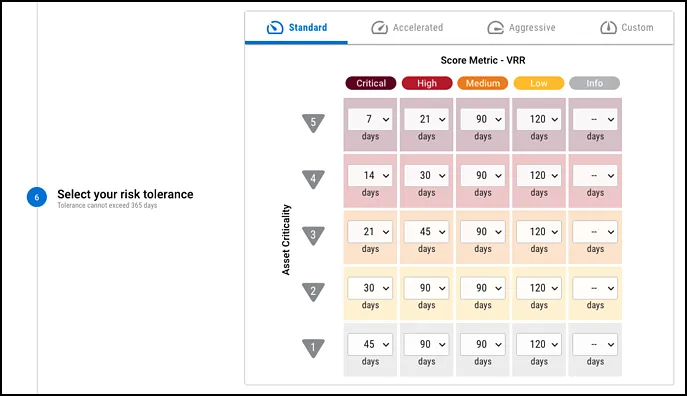This screenshot has height=396, width=687.
Task: Open High dropdown for criticality 3
Action: (426, 232)
